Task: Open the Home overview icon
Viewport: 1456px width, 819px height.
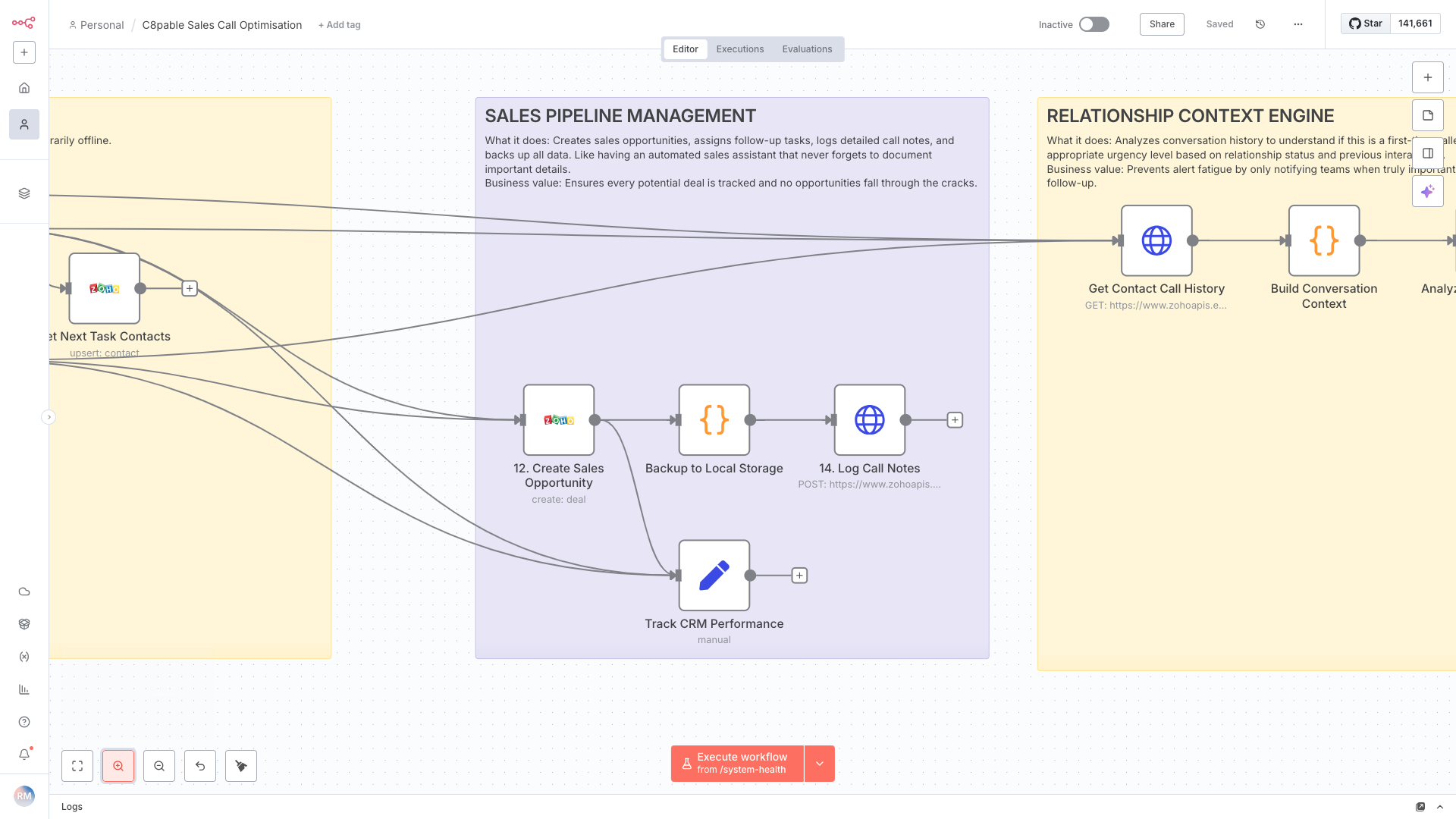Action: click(24, 88)
